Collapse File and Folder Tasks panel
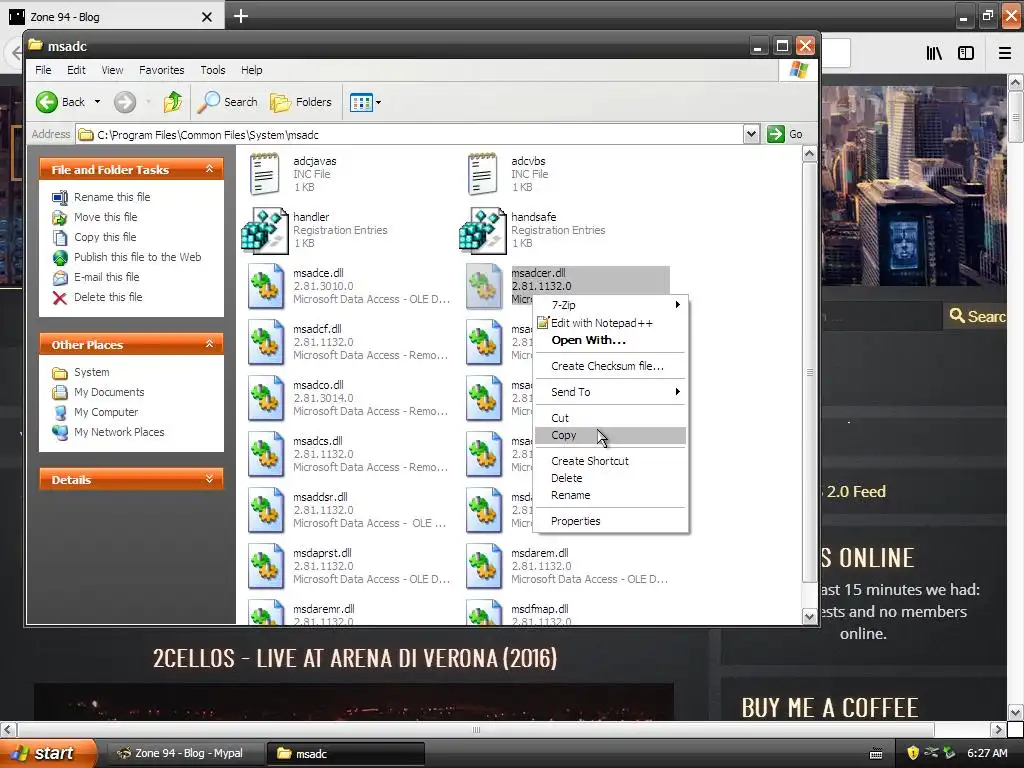The width and height of the screenshot is (1024, 768). pyautogui.click(x=209, y=169)
